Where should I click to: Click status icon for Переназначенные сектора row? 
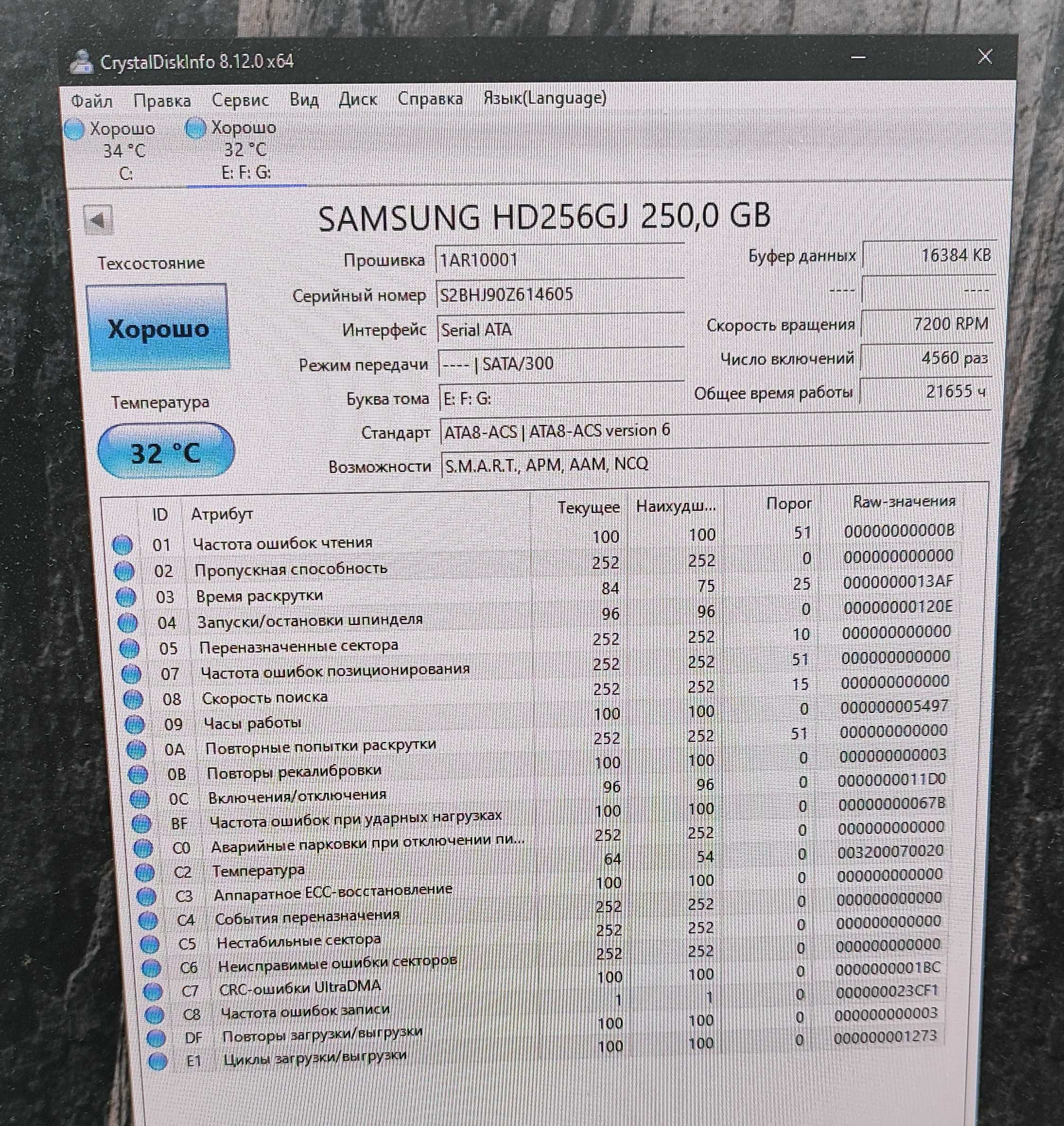(129, 648)
